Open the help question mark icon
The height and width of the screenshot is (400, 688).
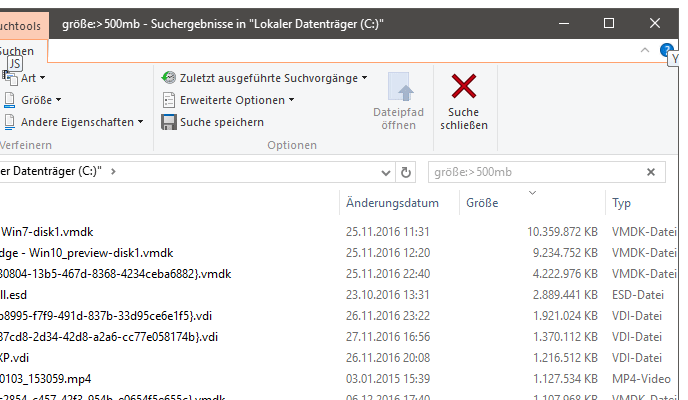tap(667, 49)
